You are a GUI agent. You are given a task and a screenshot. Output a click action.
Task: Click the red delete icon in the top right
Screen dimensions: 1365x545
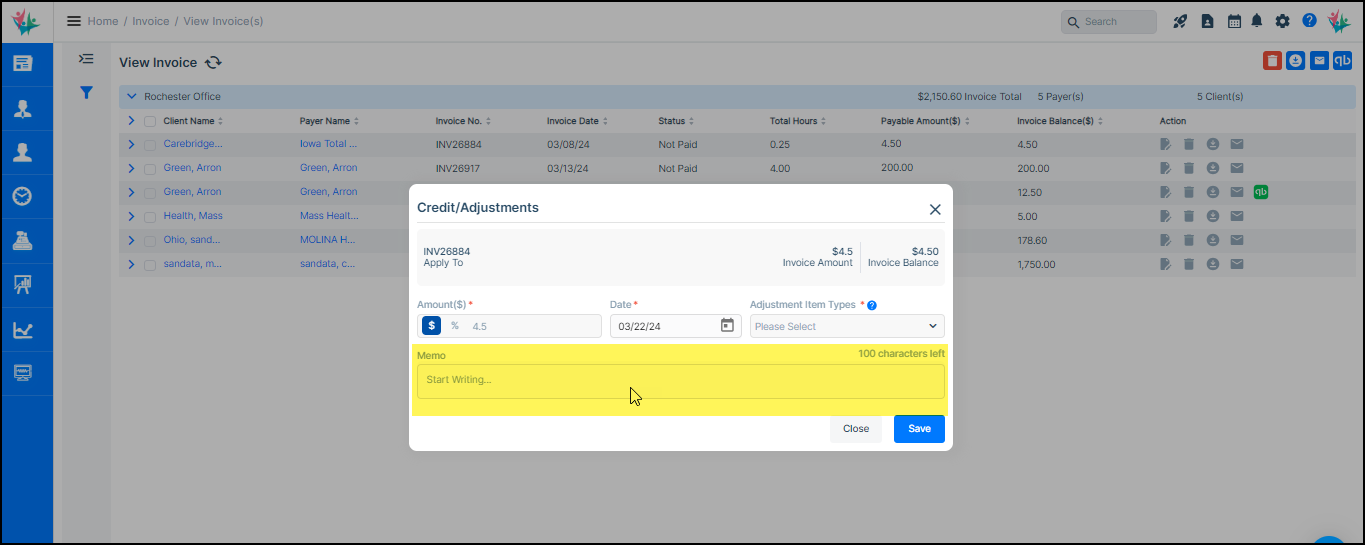[x=1272, y=61]
